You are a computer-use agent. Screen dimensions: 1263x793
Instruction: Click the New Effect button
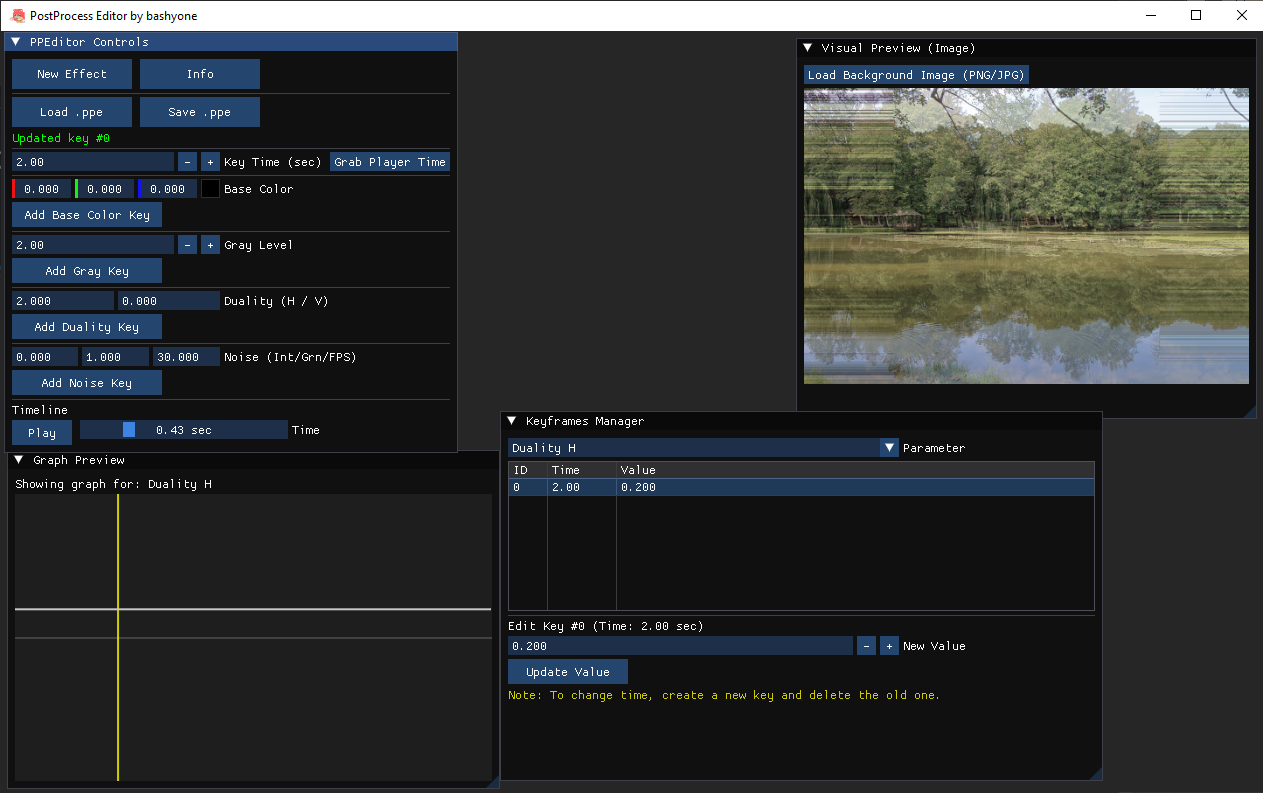72,74
